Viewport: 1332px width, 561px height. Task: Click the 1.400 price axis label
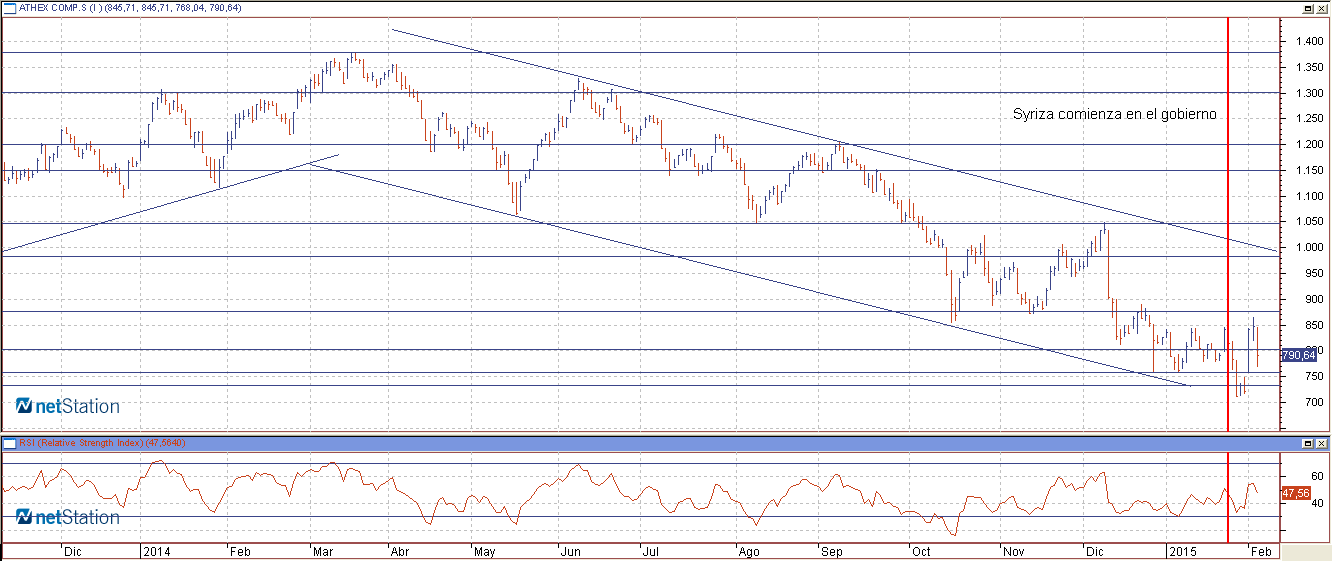[1308, 42]
